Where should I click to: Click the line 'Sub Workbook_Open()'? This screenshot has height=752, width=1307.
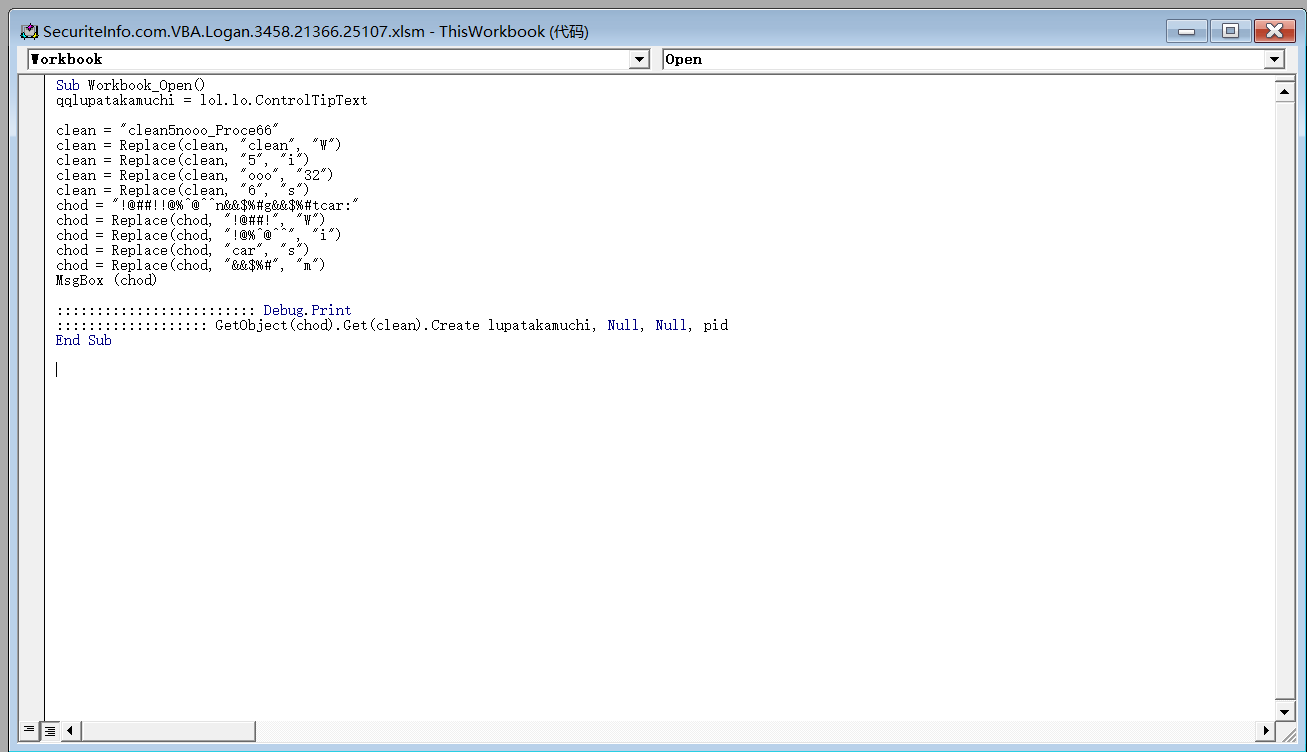(x=130, y=85)
